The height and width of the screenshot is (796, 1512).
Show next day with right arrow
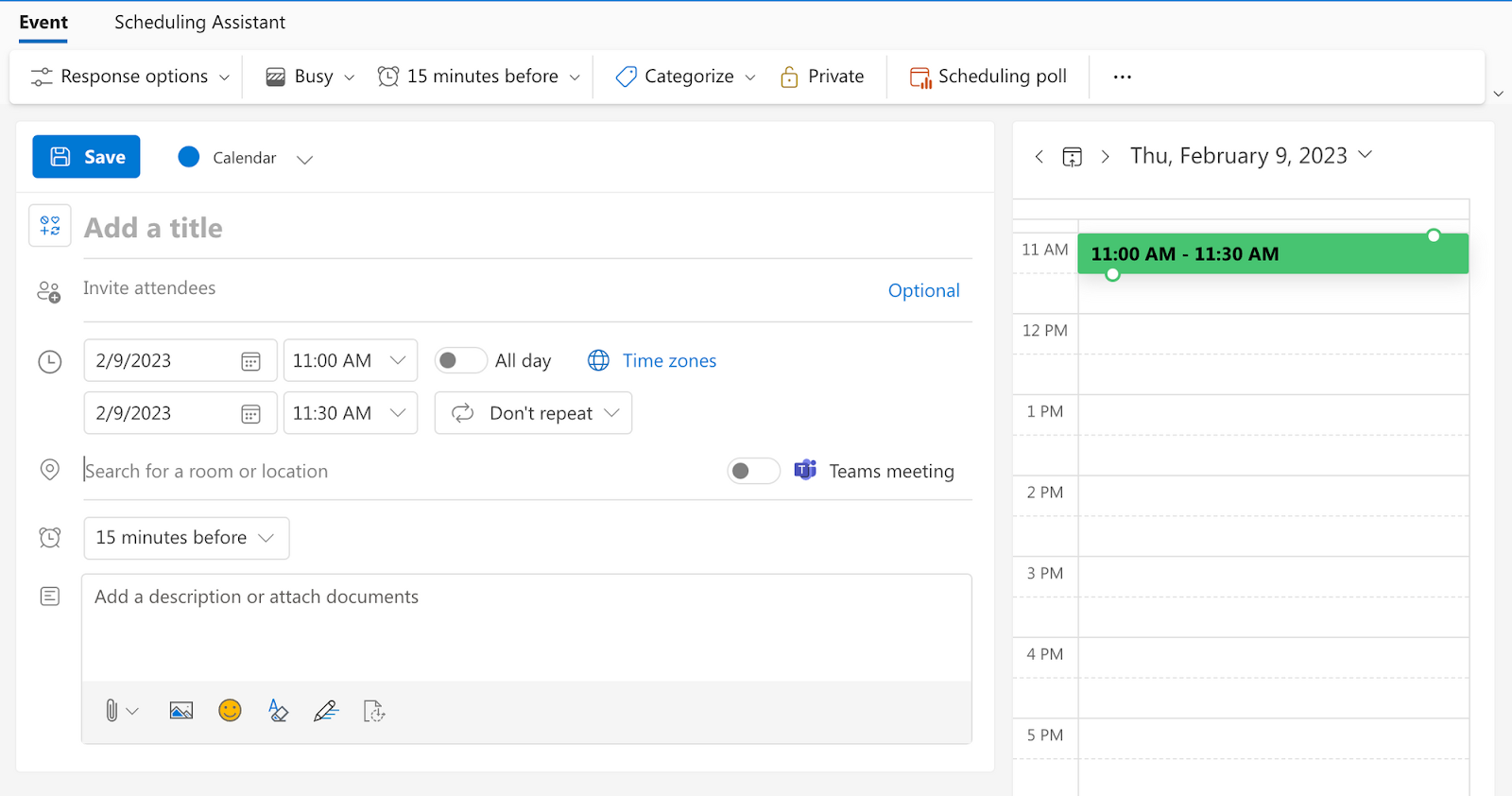tap(1105, 157)
